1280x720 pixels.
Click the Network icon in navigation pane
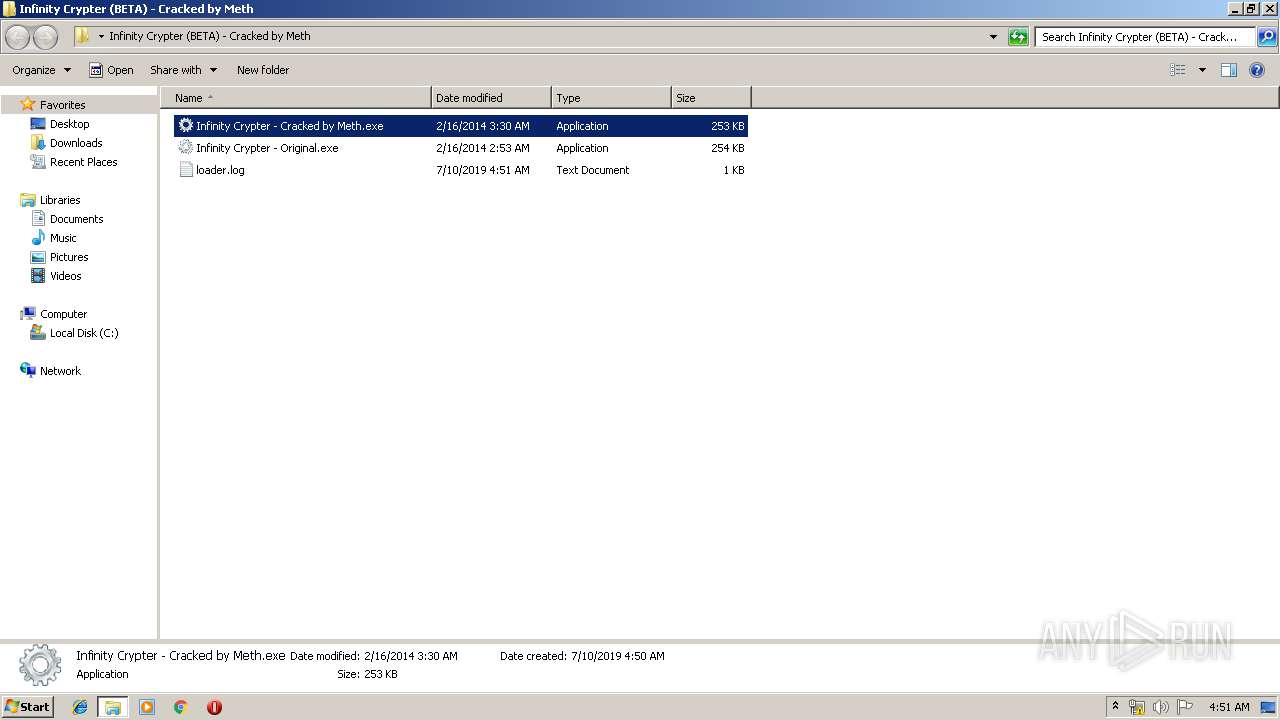click(x=28, y=371)
